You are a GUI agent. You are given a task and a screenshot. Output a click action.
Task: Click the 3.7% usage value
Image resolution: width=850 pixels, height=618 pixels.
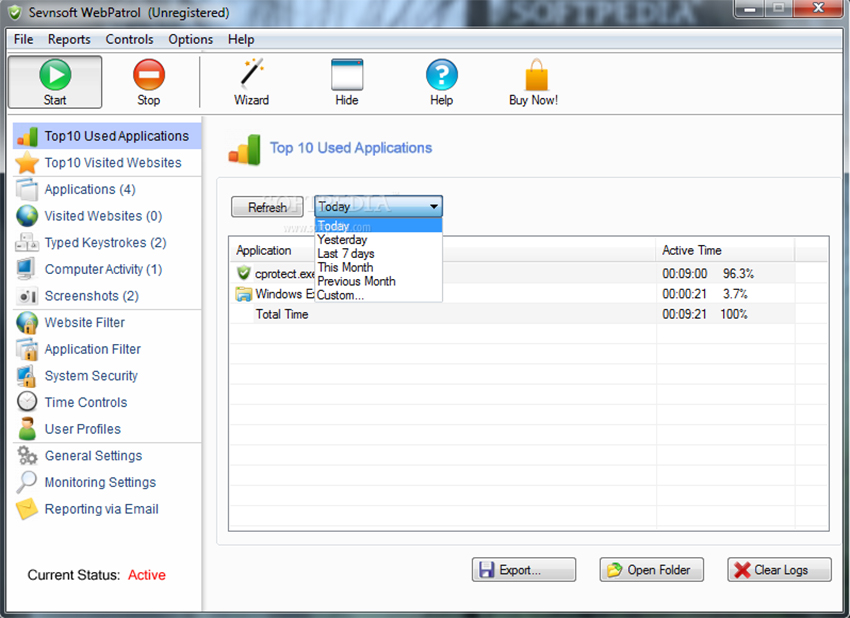pos(736,294)
